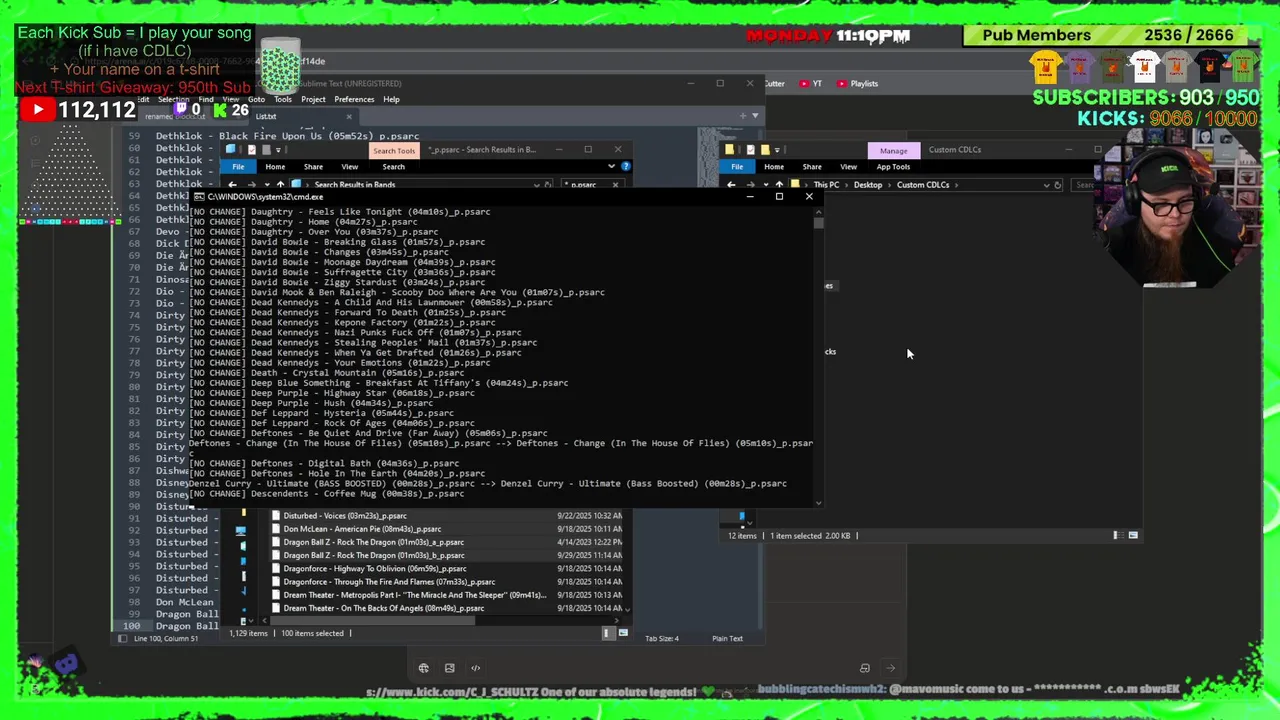Open the Playlists bookmark in the browser
Viewport: 1280px width, 720px height.
tap(858, 84)
